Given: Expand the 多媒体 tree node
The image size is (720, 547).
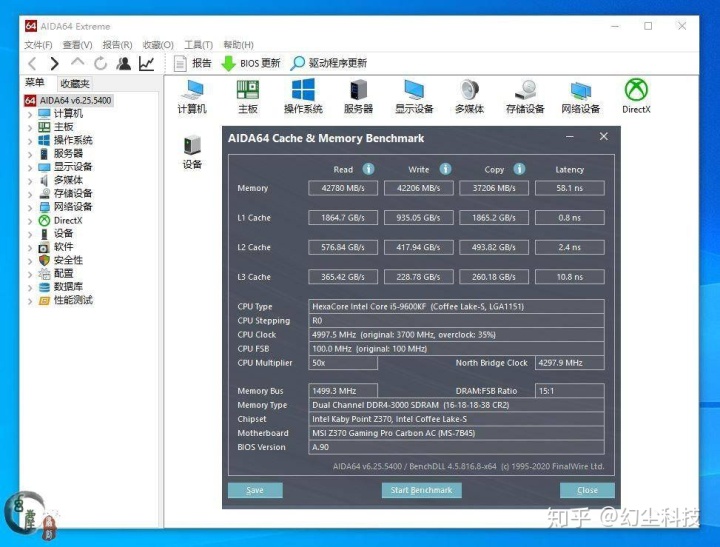Looking at the screenshot, I should coord(30,180).
